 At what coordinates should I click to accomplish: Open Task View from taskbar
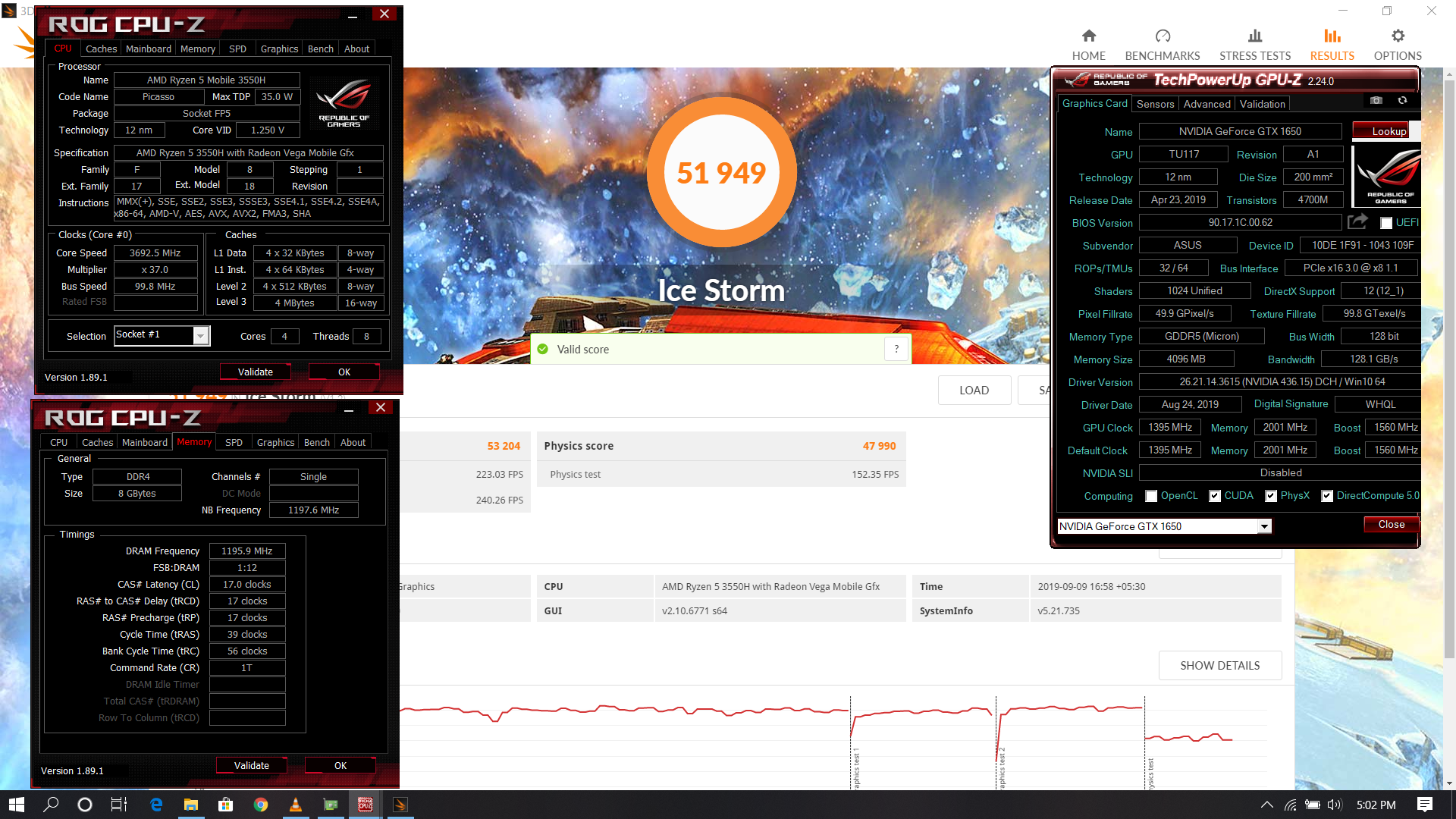tap(119, 805)
